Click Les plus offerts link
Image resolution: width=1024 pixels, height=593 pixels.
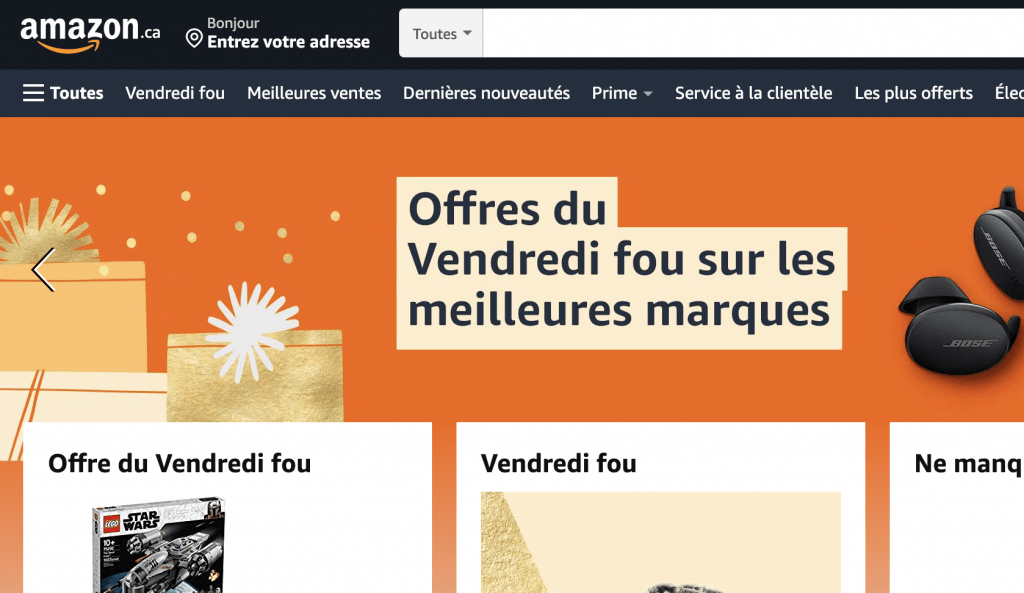914,93
